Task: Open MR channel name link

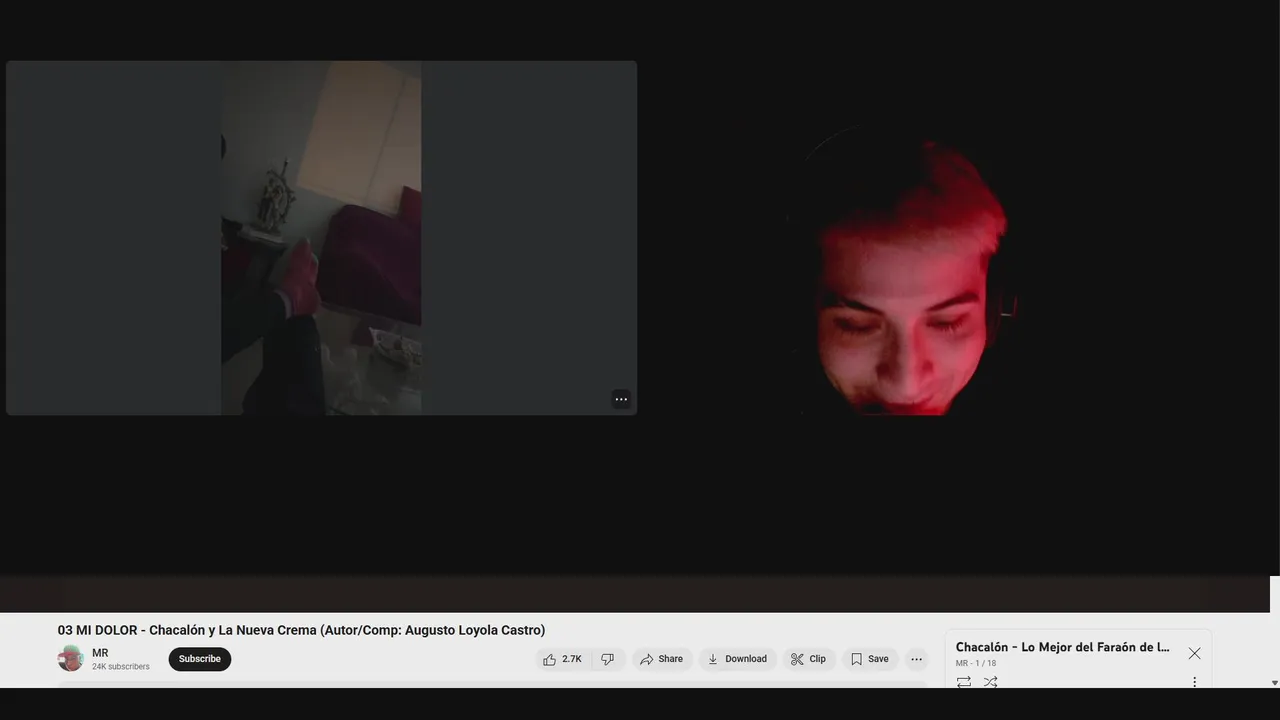Action: pyautogui.click(x=100, y=653)
